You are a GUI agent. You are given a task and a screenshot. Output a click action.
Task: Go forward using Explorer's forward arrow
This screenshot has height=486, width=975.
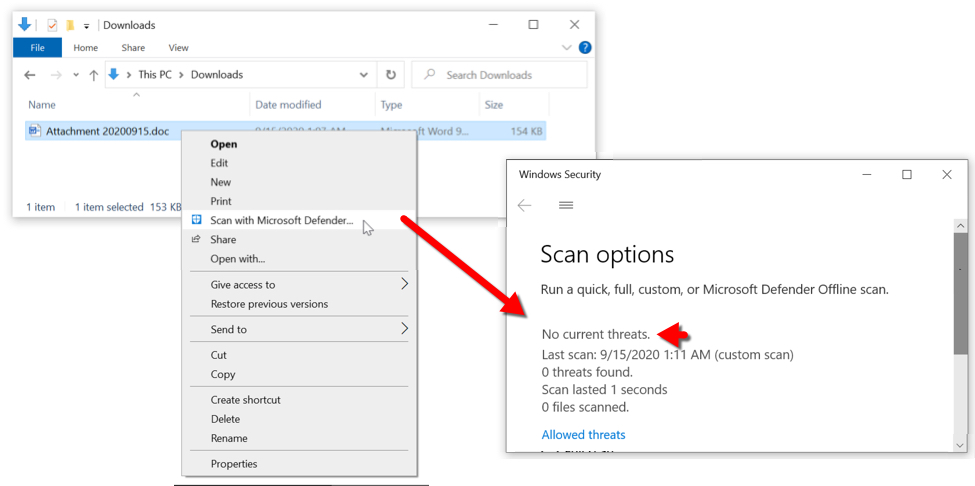point(56,75)
